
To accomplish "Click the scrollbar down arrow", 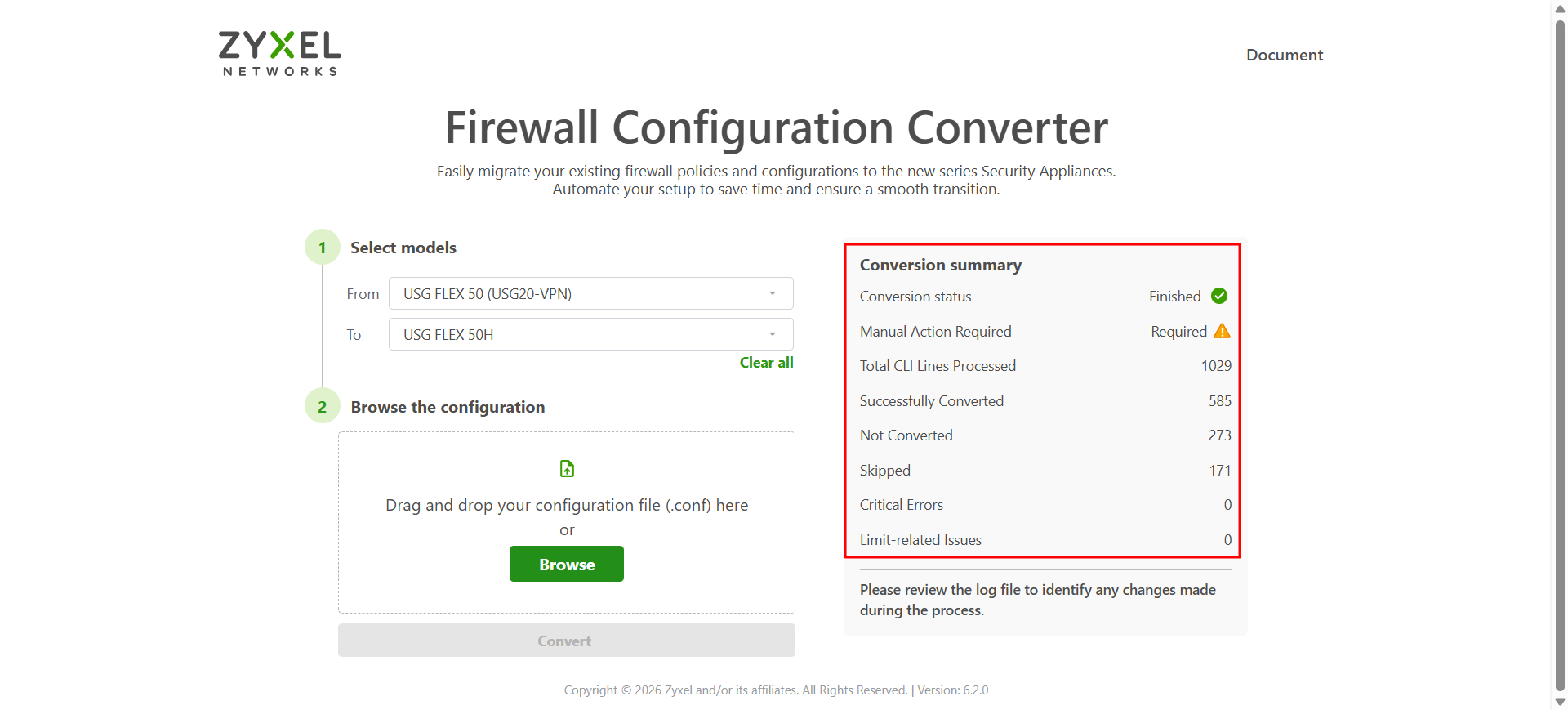I will (x=1560, y=702).
